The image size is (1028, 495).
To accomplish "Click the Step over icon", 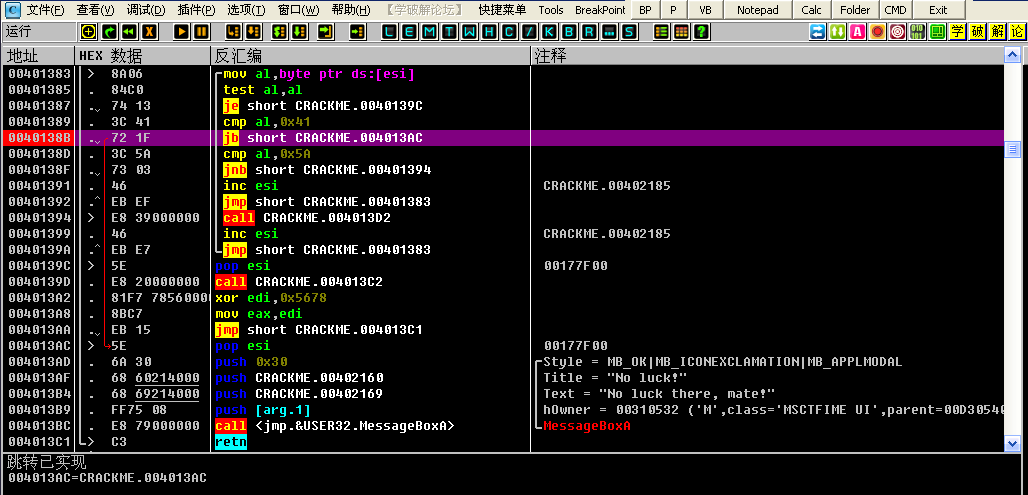I will point(254,31).
